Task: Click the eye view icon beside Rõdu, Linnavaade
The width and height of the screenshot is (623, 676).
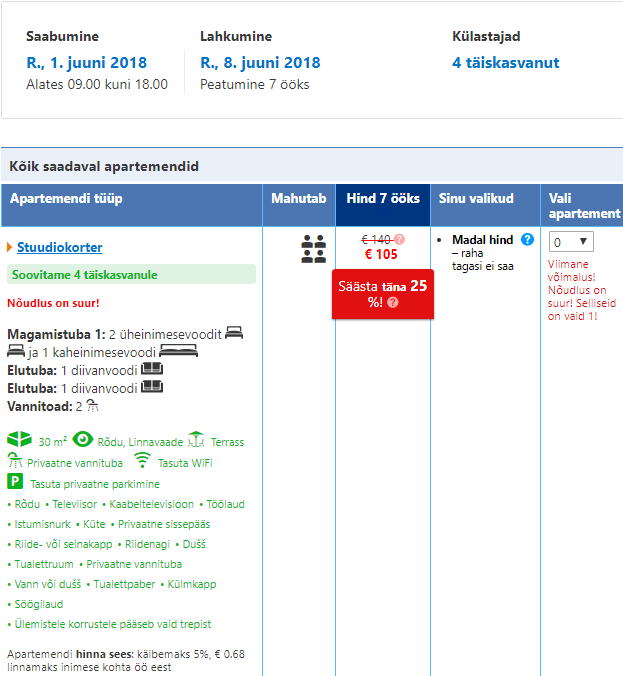Action: pyautogui.click(x=83, y=439)
